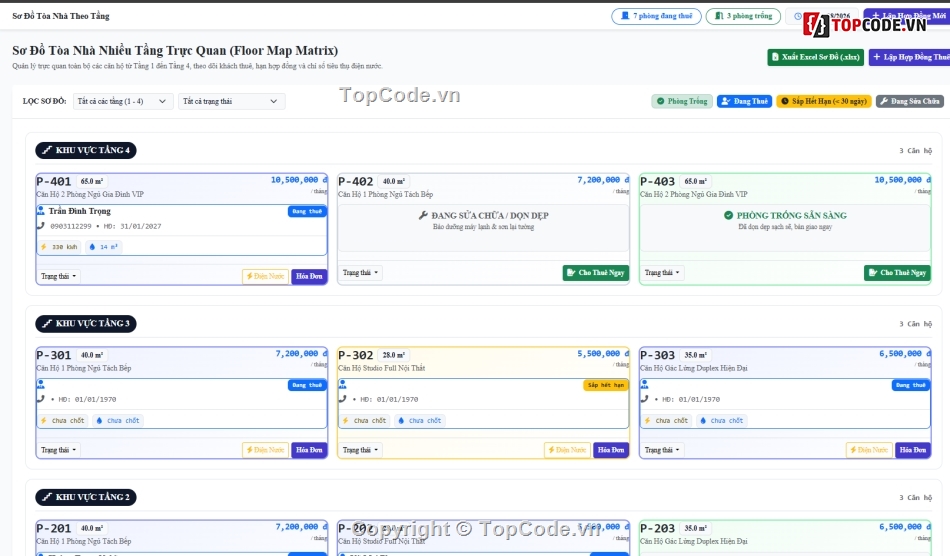Click 'Cho Thuê Ngay' on P-403 card
Screen dimensions: 950x556
[x=897, y=273]
